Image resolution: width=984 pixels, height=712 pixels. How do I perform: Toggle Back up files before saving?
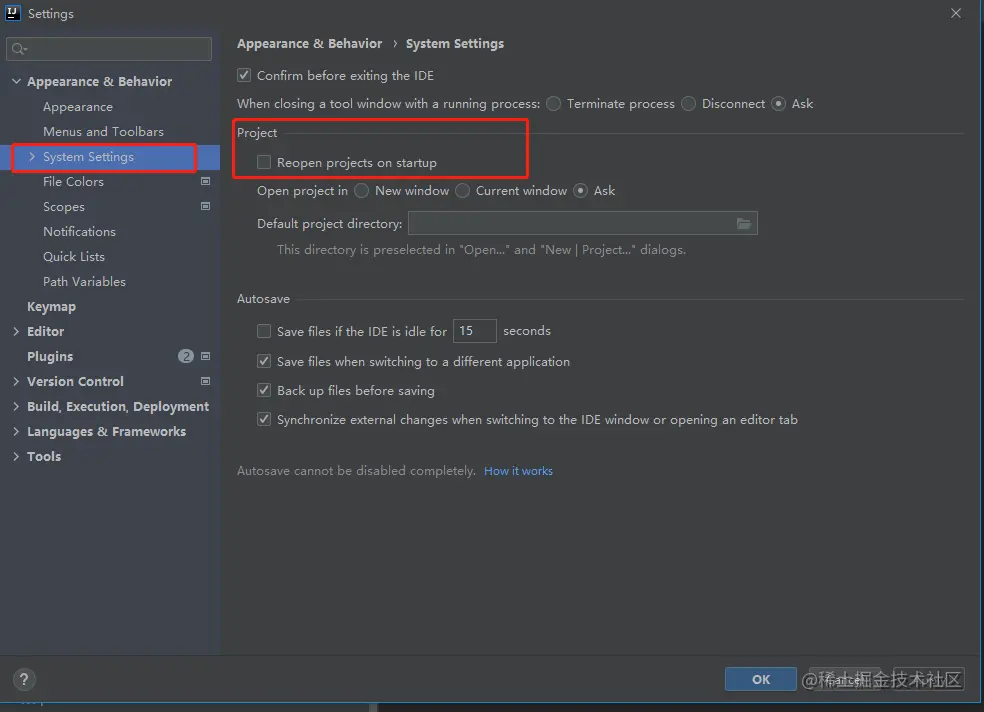264,390
